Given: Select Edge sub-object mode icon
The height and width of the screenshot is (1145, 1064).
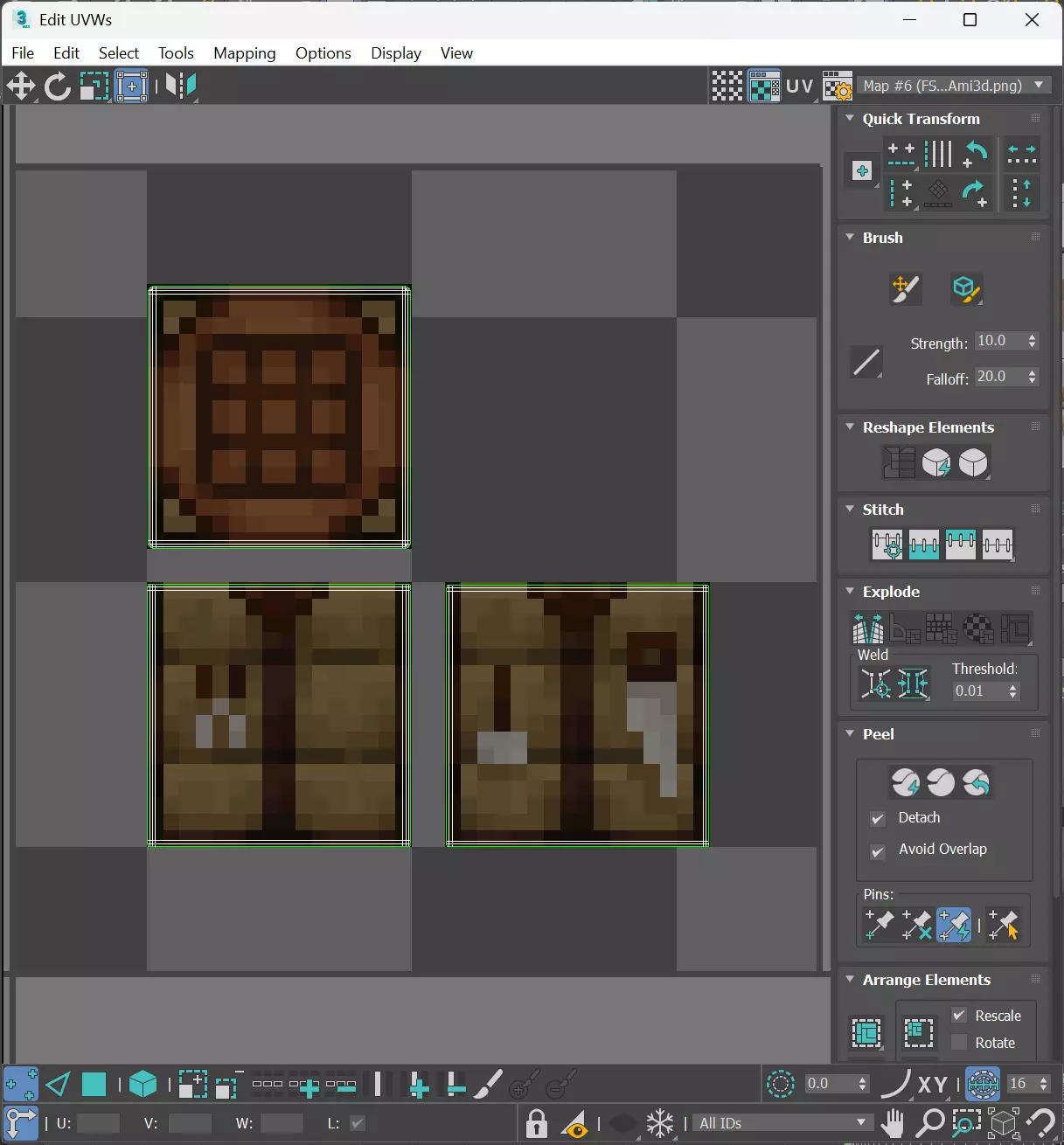Looking at the screenshot, I should (58, 1085).
